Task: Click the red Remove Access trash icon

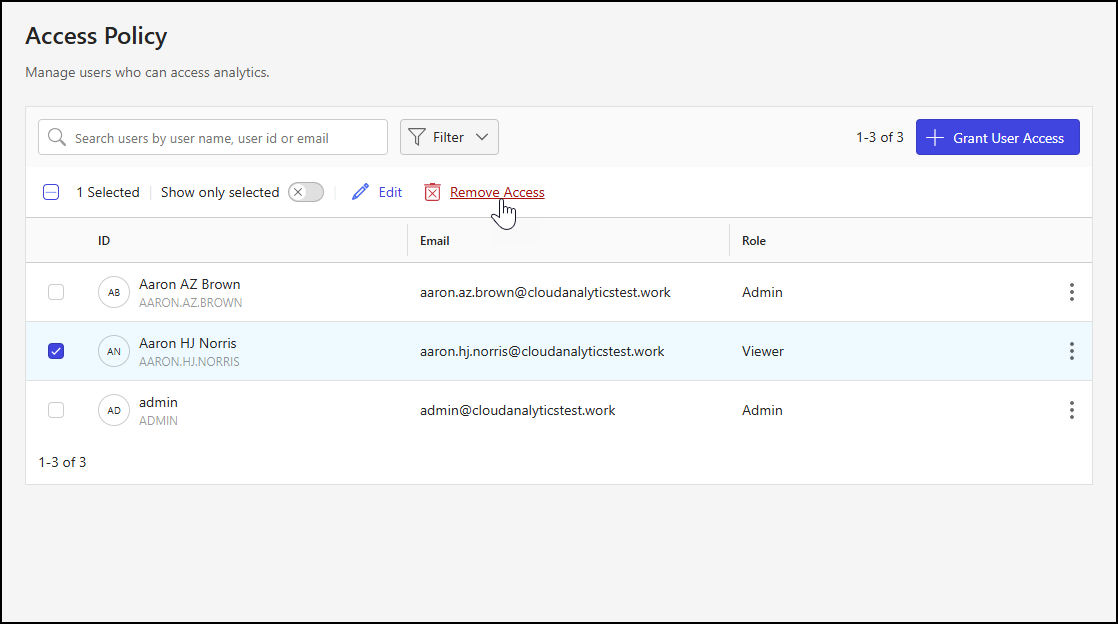Action: pos(432,192)
